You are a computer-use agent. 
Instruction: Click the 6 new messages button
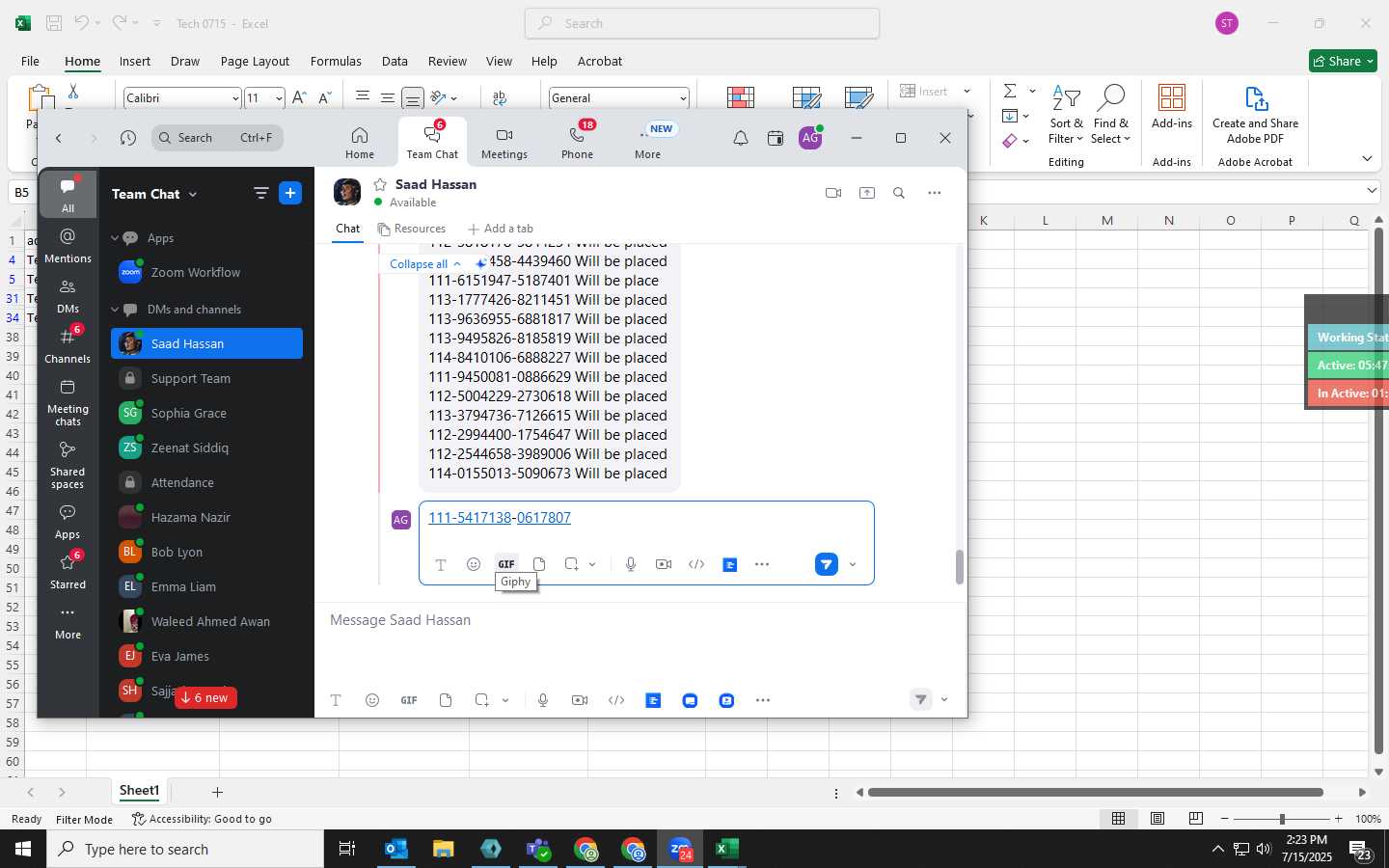tap(205, 697)
